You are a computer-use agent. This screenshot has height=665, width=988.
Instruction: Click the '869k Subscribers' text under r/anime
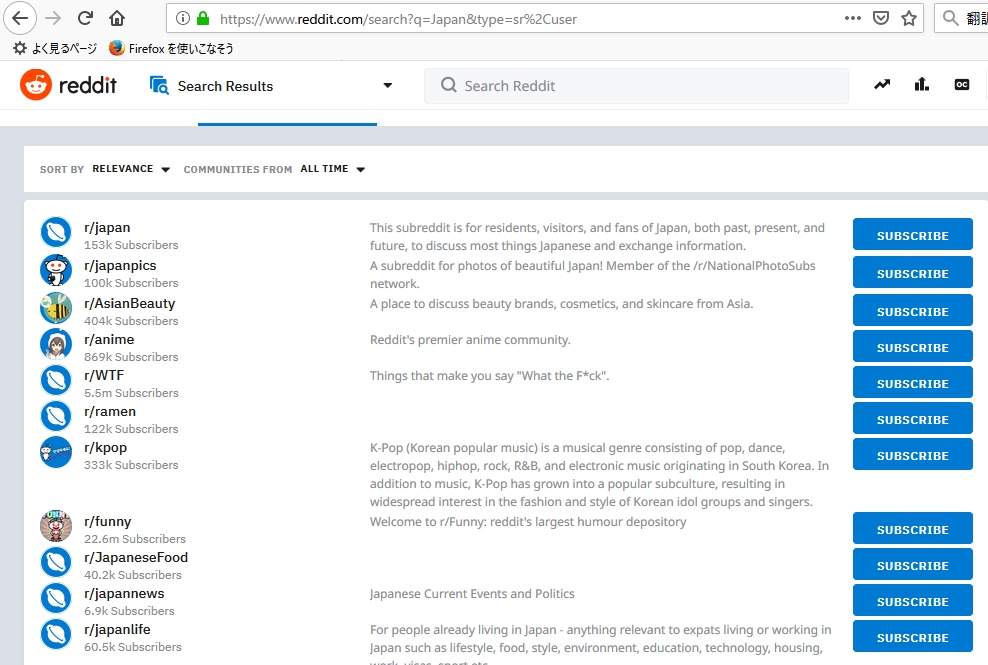click(x=131, y=357)
